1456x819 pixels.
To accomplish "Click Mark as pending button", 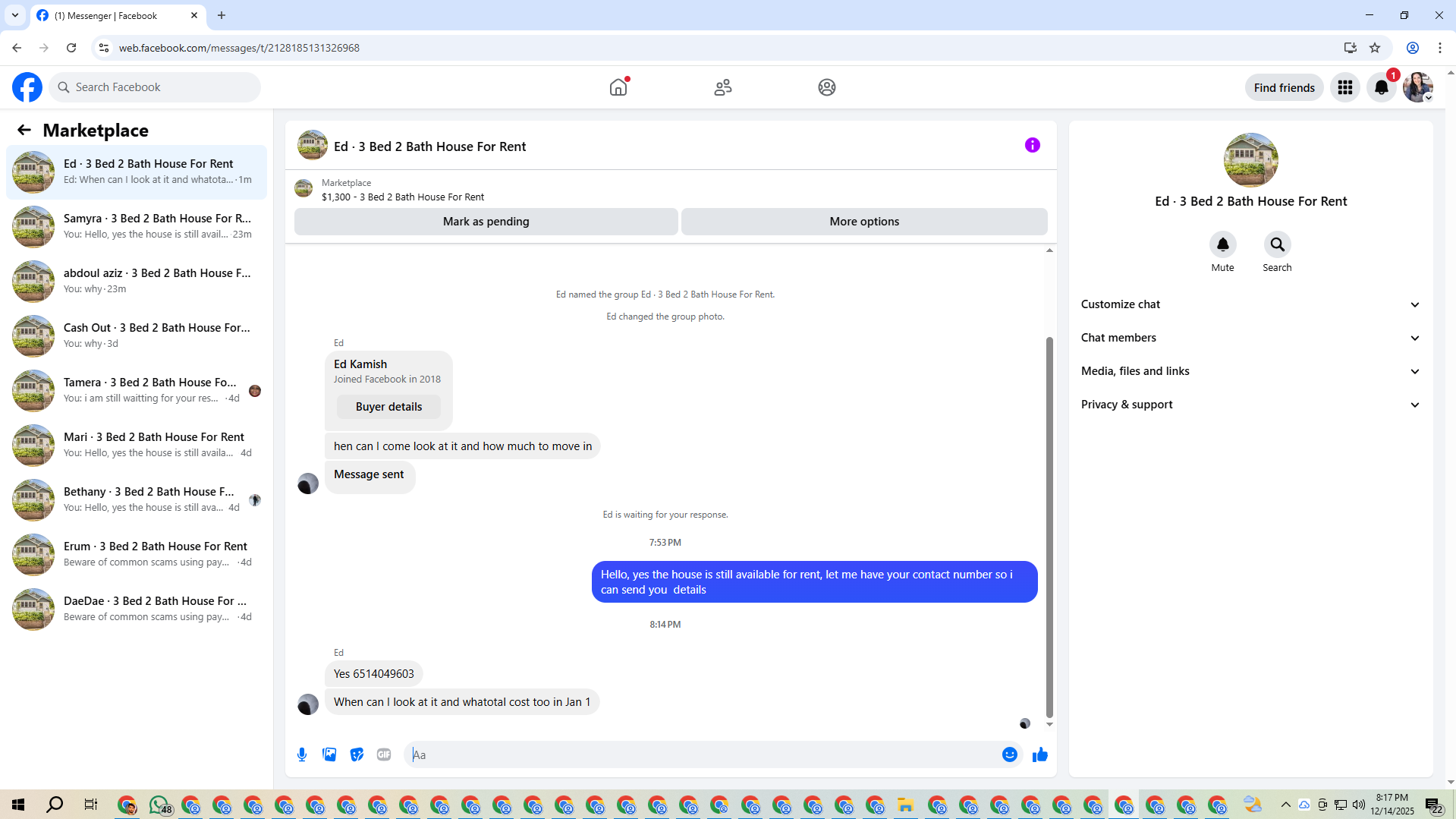I will [x=486, y=222].
